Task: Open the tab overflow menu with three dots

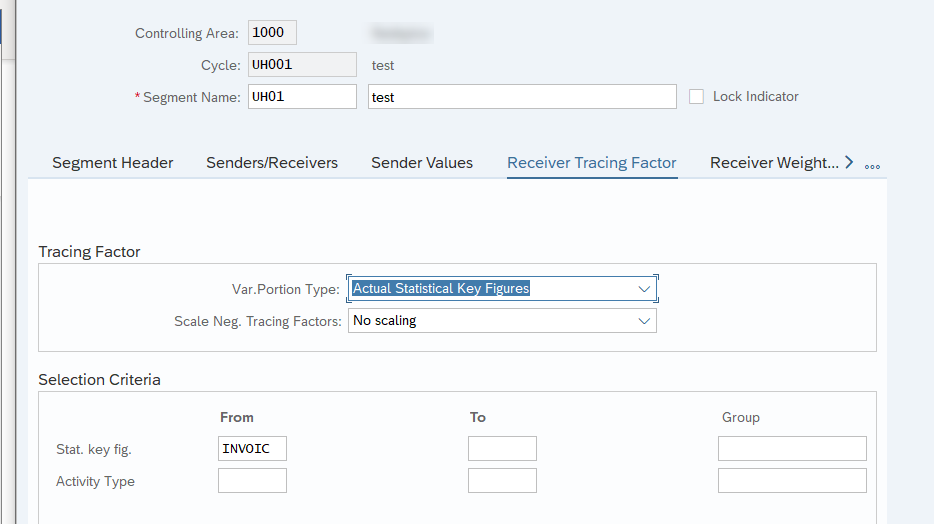Action: [x=872, y=165]
